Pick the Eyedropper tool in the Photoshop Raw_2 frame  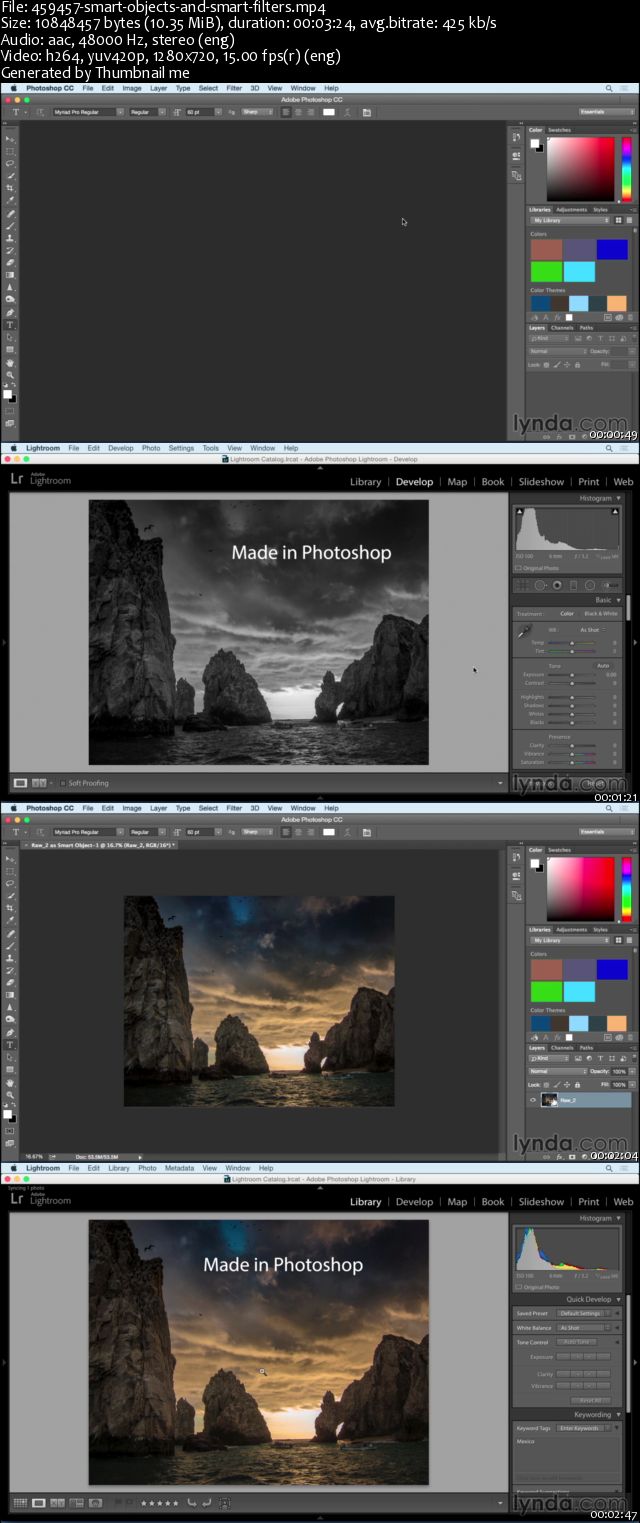coord(11,920)
